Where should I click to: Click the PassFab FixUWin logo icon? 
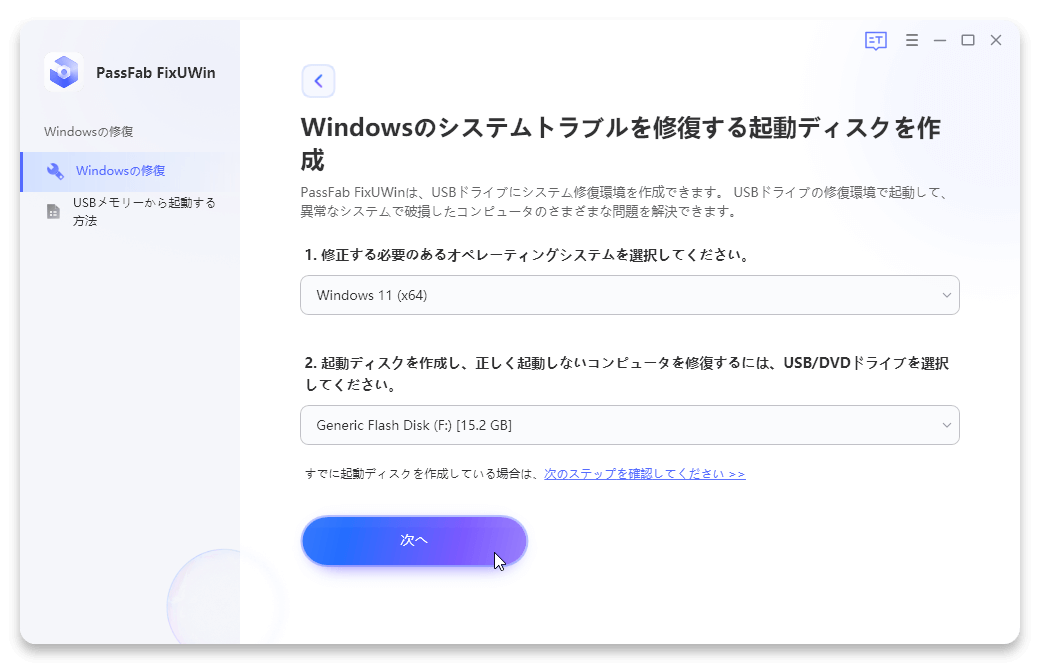click(64, 72)
